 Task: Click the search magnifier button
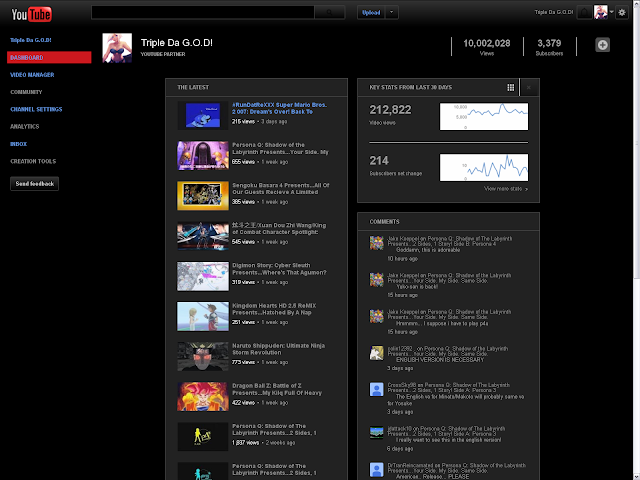click(330, 12)
